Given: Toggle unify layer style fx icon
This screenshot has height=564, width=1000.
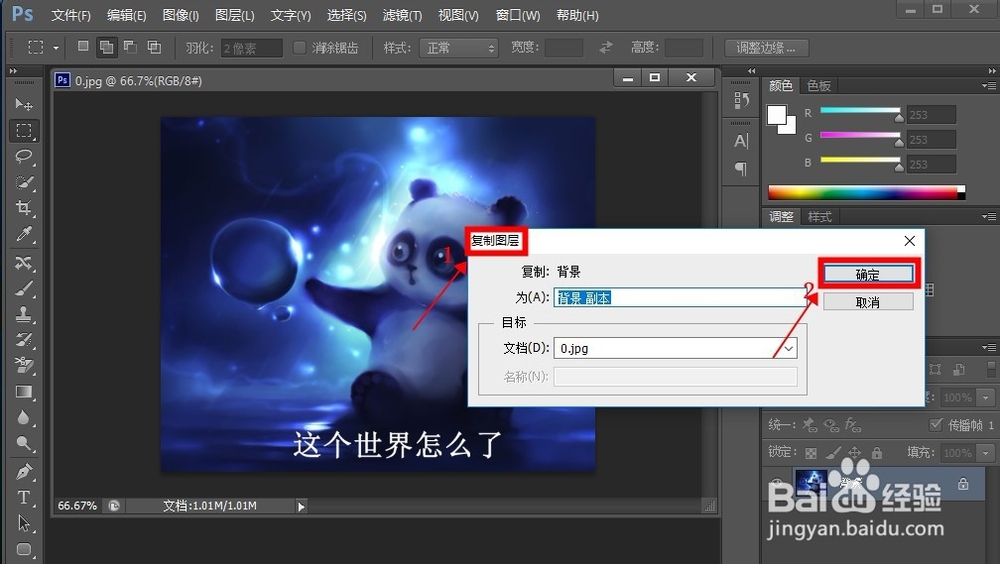Looking at the screenshot, I should (x=853, y=424).
